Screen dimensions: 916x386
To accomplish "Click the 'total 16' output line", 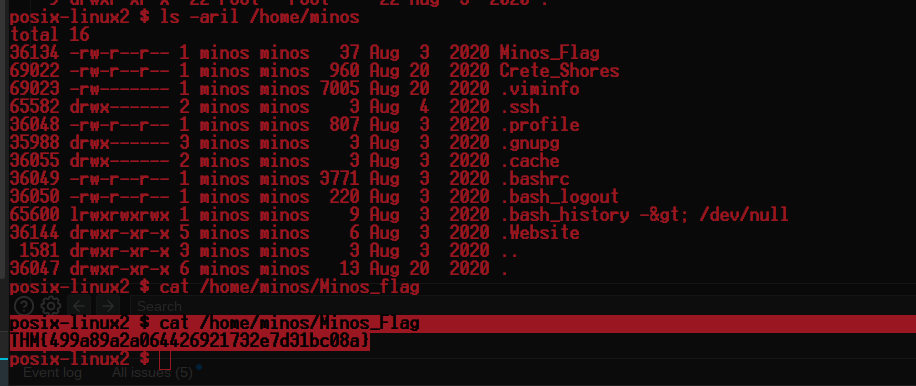I will [50, 35].
